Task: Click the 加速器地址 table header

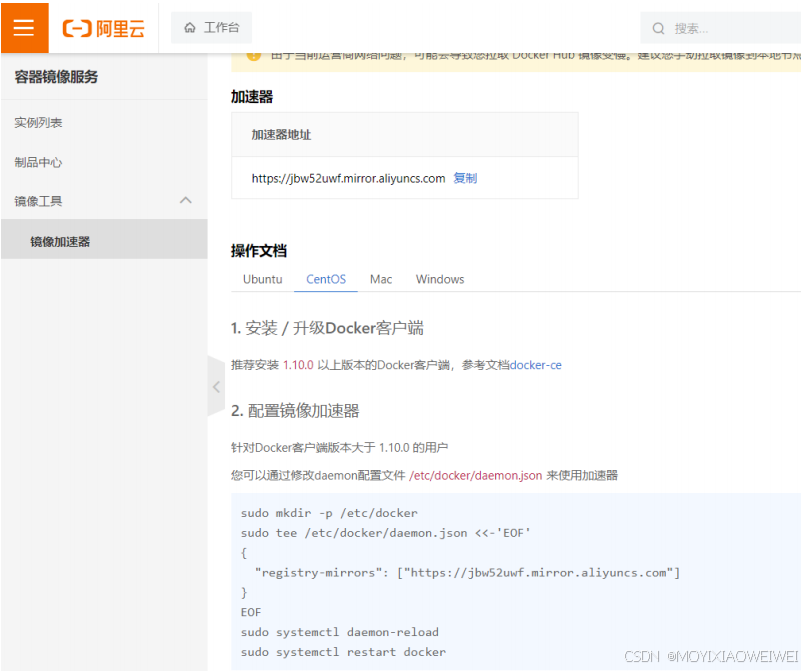Action: point(281,135)
